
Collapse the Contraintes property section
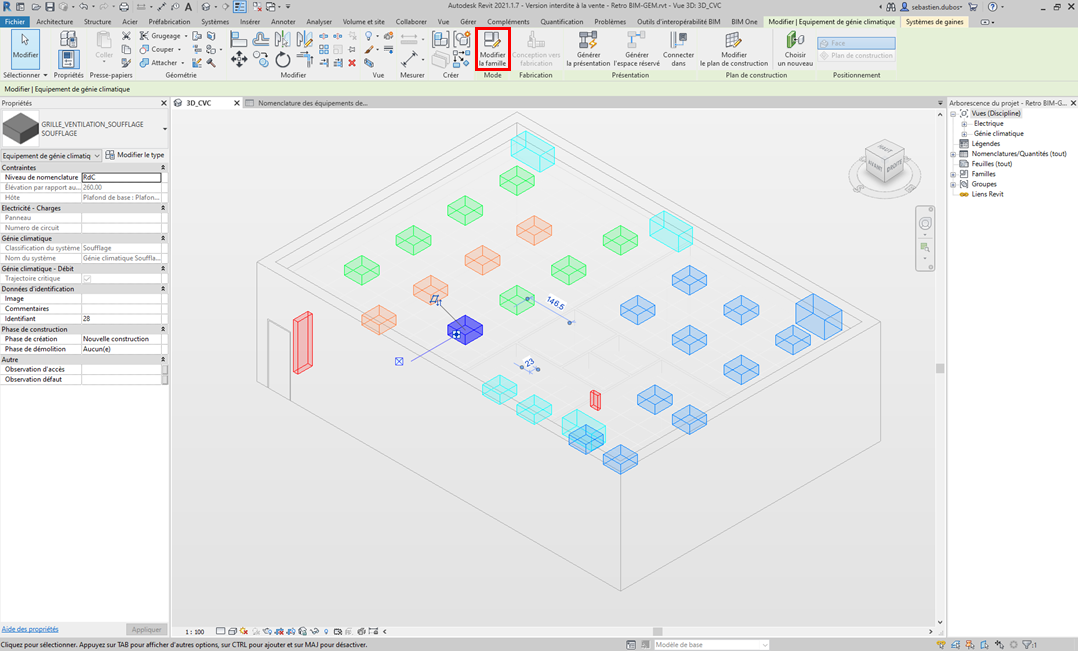click(162, 167)
